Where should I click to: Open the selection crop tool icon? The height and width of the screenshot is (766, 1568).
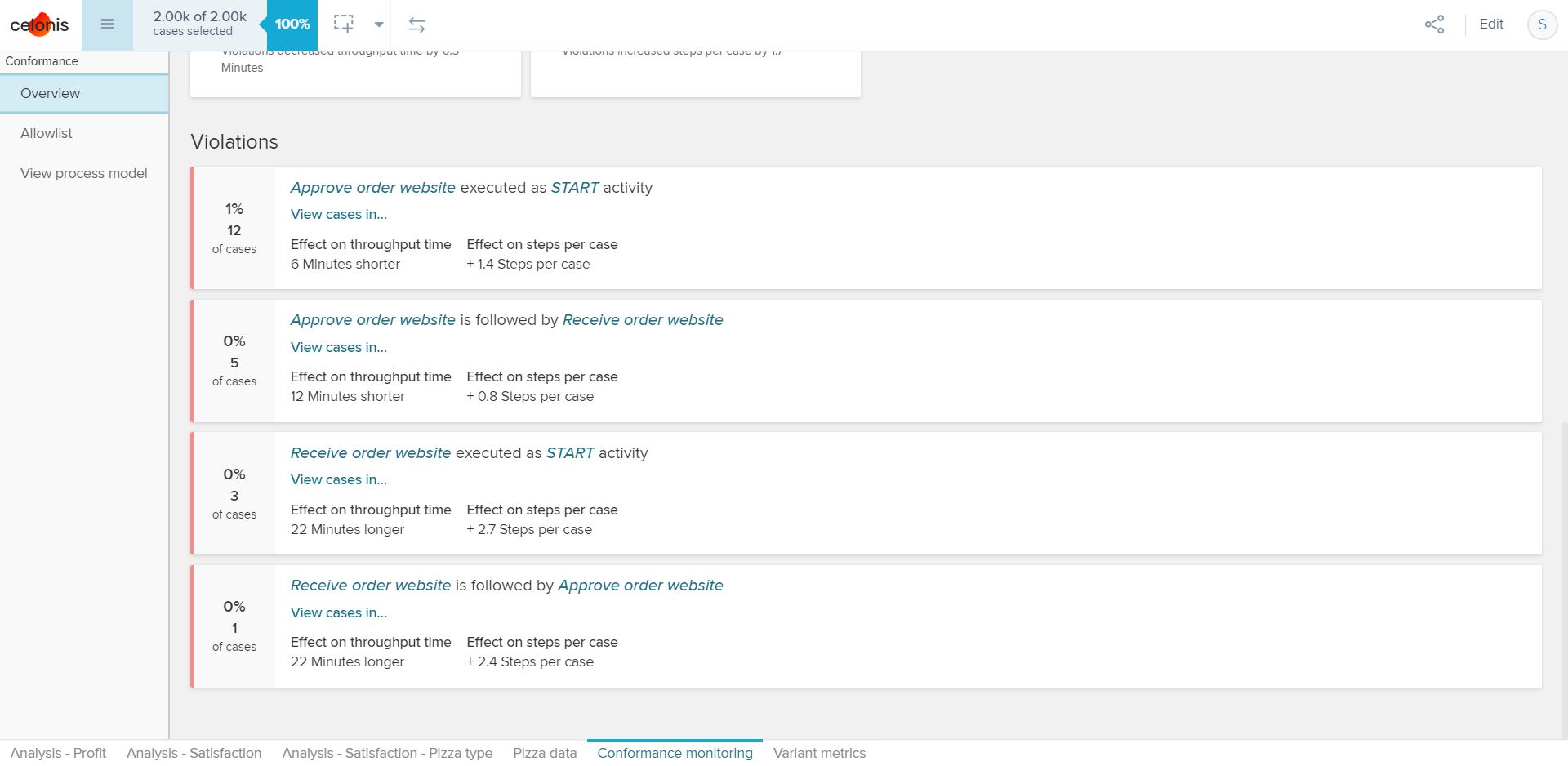(344, 24)
